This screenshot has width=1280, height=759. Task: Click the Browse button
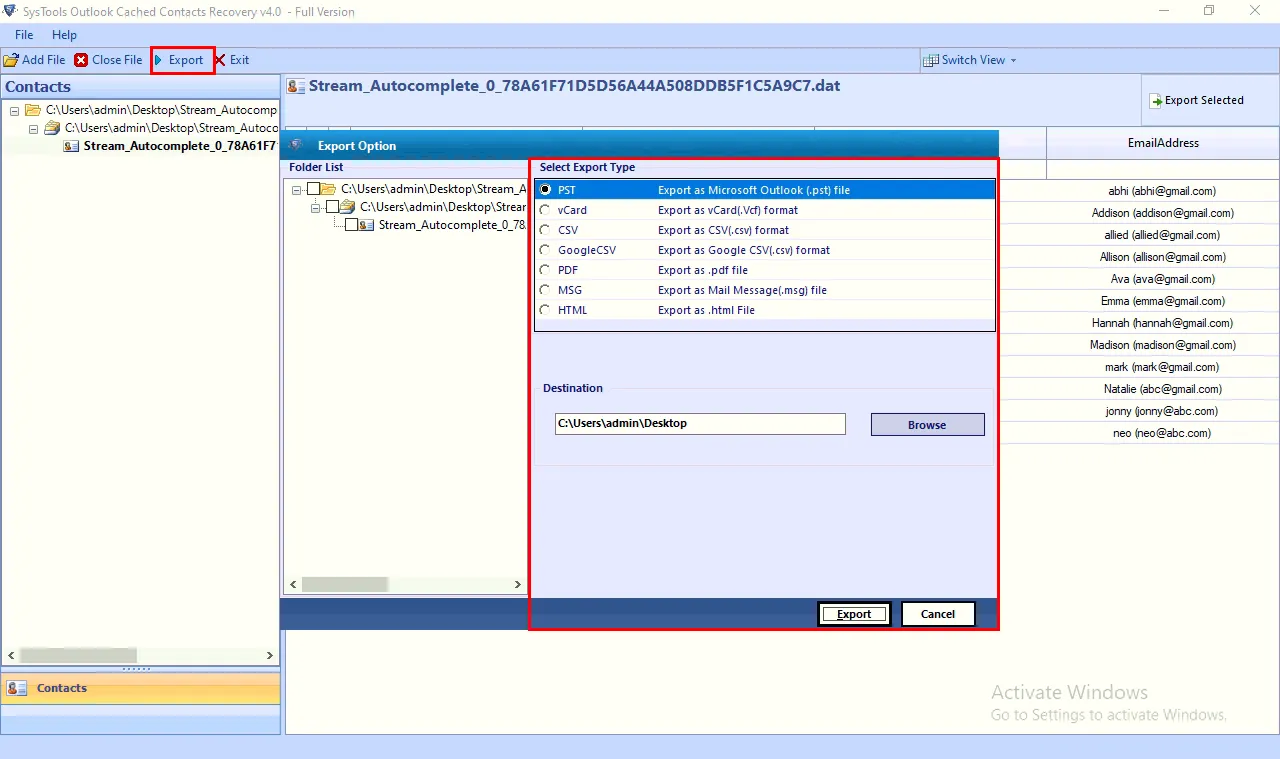(x=927, y=425)
